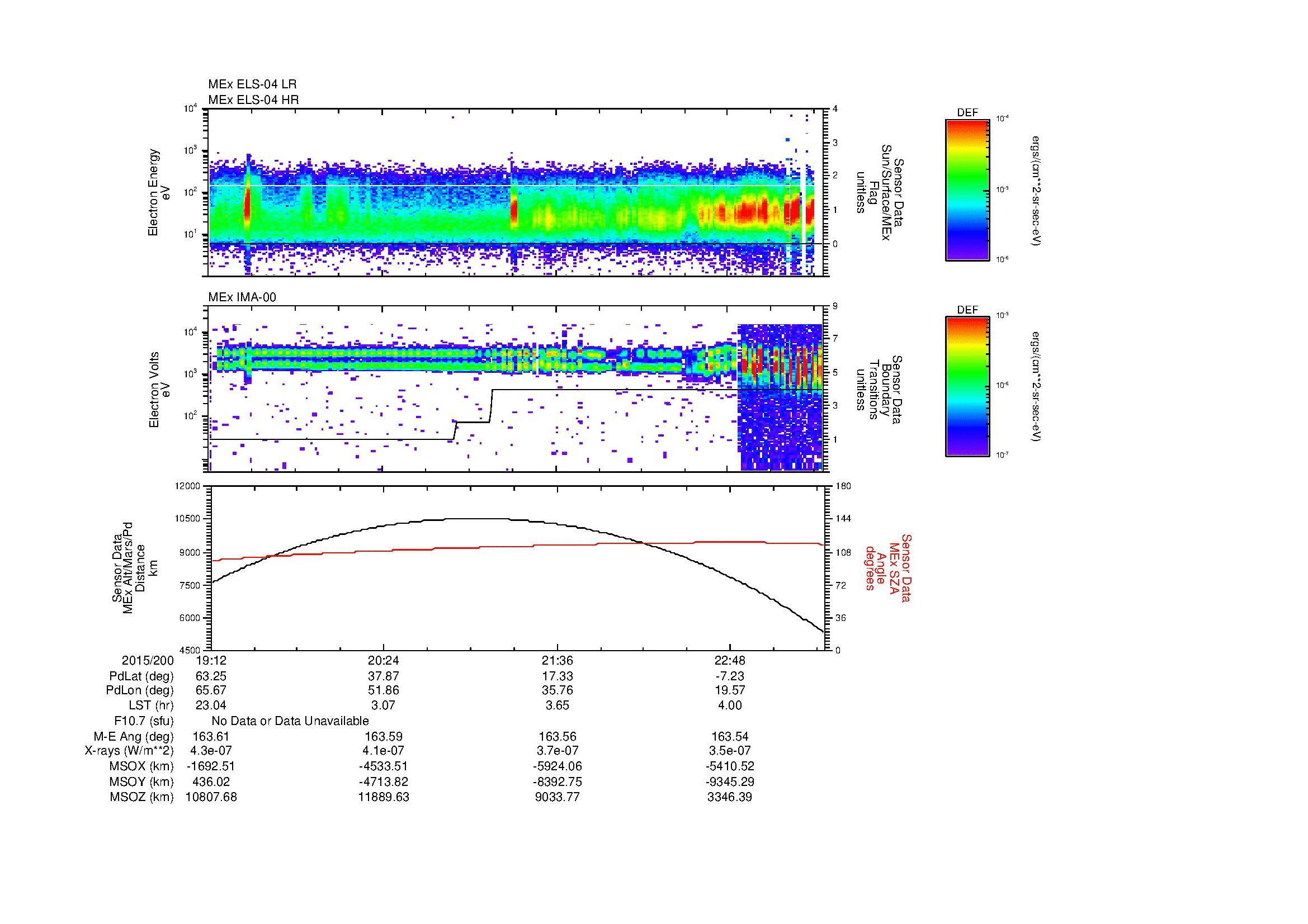
Task: Click the 'LST (hr)' row label
Action: [151, 706]
